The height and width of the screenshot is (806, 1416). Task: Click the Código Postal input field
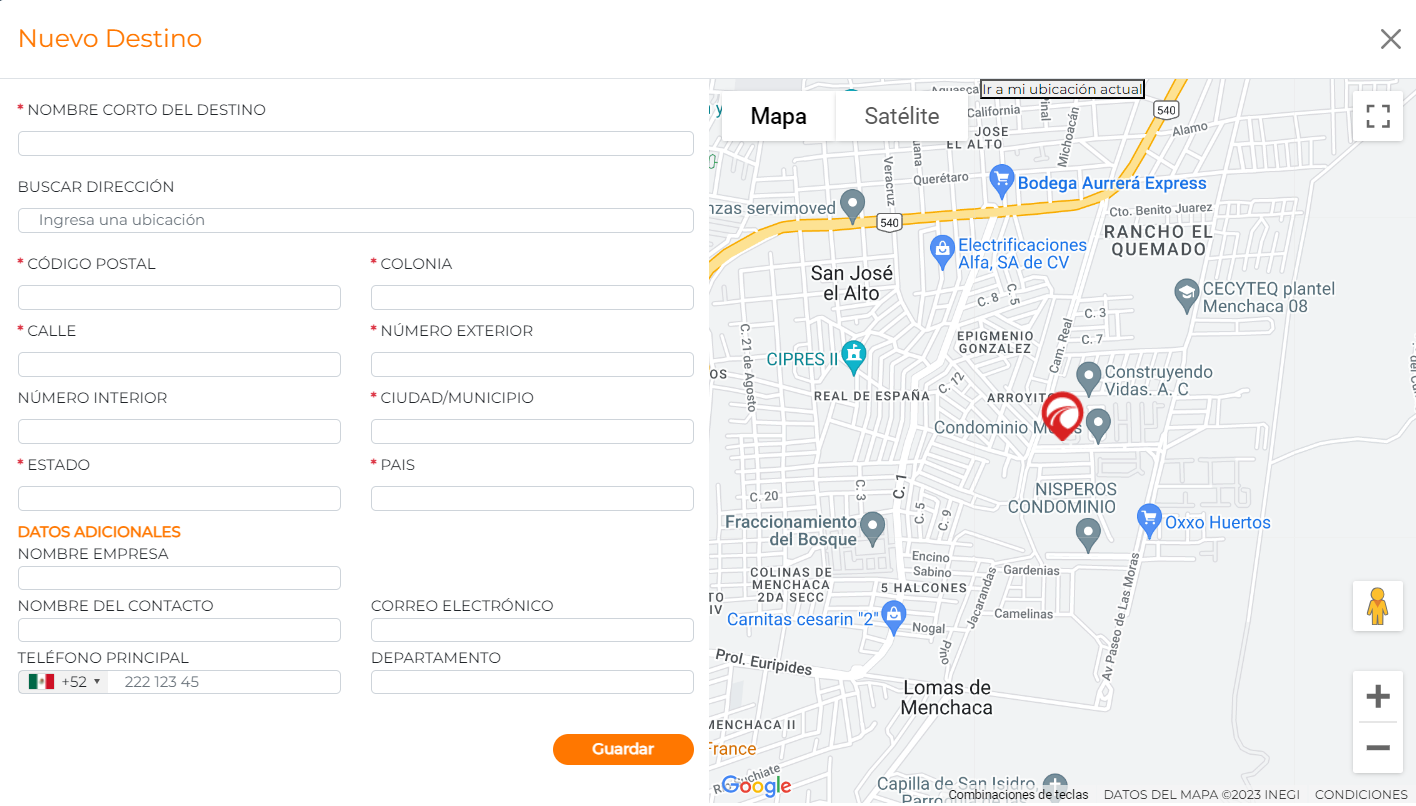tap(179, 297)
